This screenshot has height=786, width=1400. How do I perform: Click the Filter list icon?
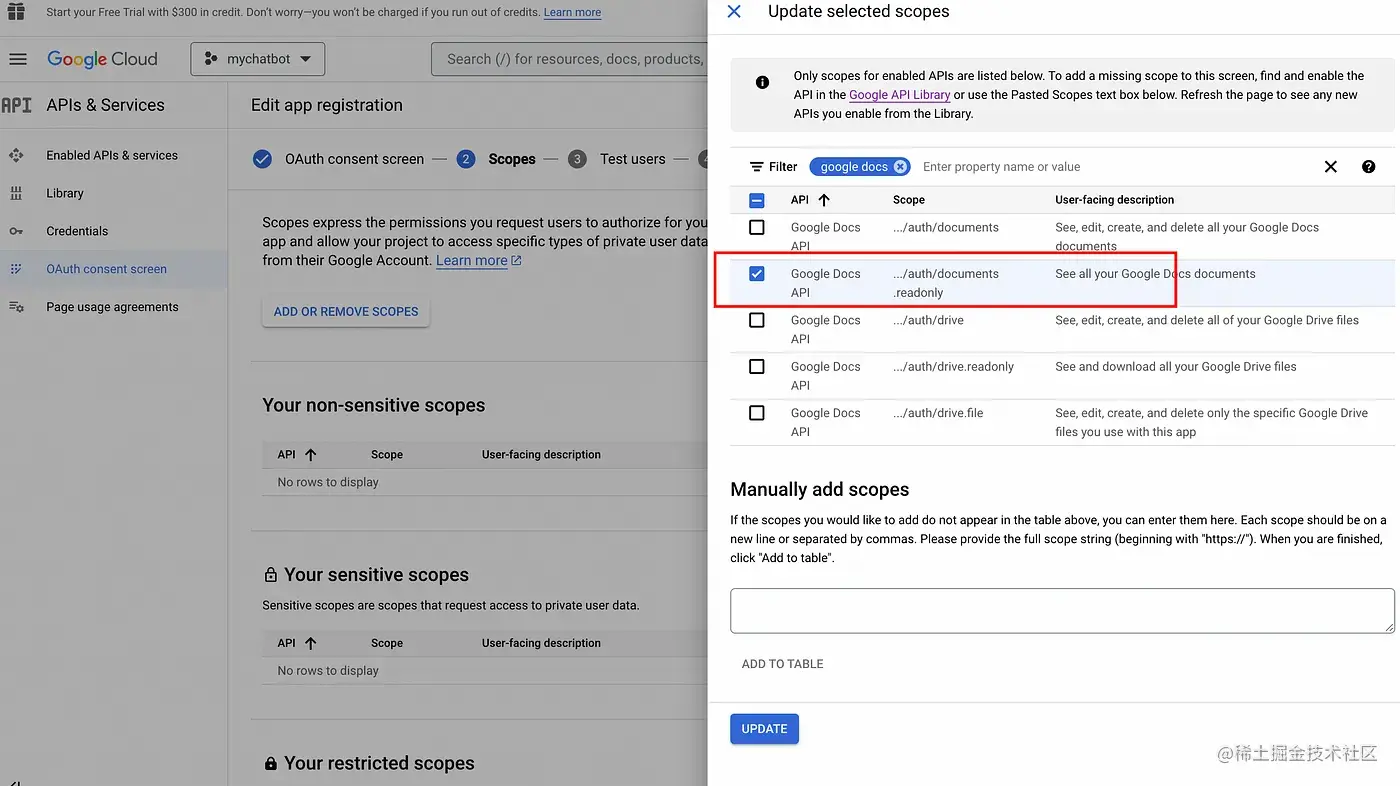[757, 167]
